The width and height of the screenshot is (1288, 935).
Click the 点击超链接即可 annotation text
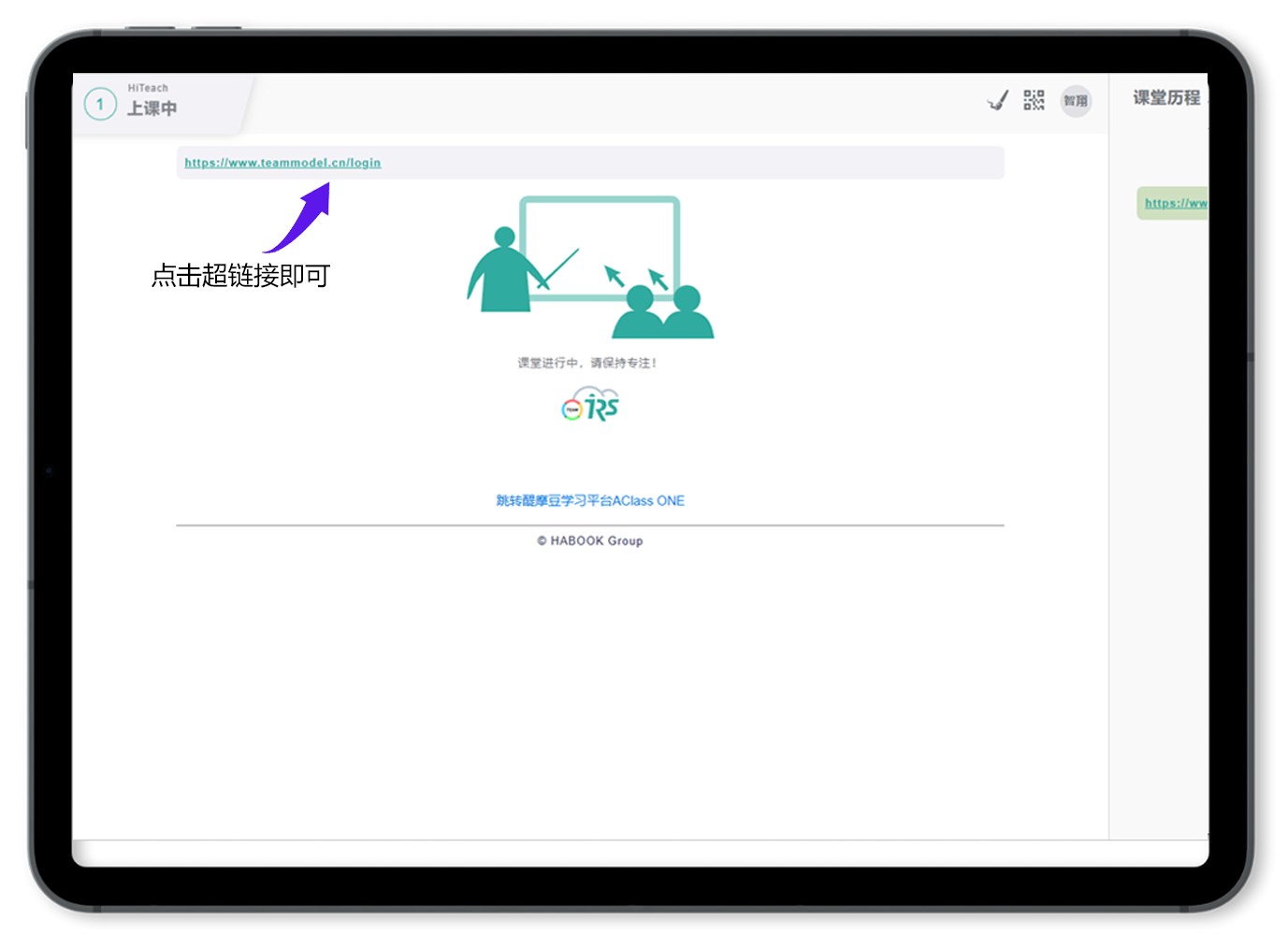click(x=241, y=276)
